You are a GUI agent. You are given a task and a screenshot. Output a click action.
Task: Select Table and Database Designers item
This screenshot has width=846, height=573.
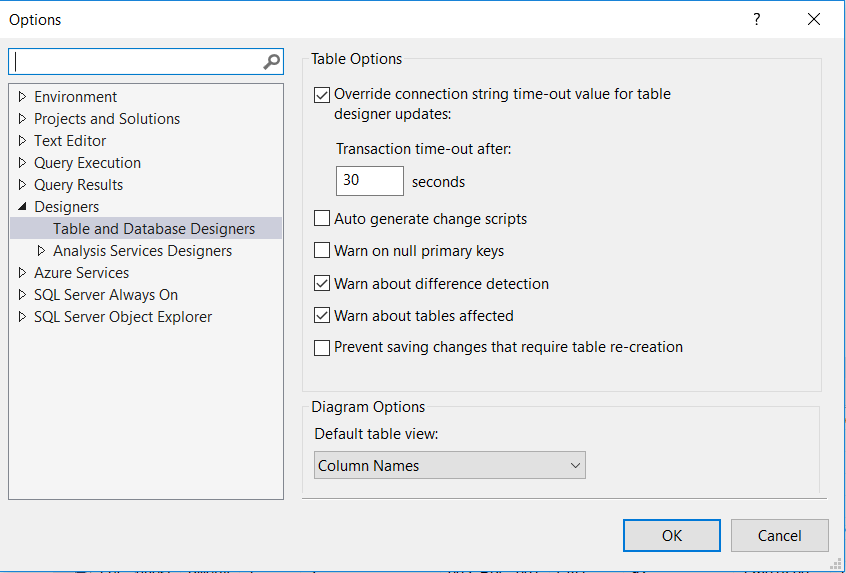(x=154, y=229)
